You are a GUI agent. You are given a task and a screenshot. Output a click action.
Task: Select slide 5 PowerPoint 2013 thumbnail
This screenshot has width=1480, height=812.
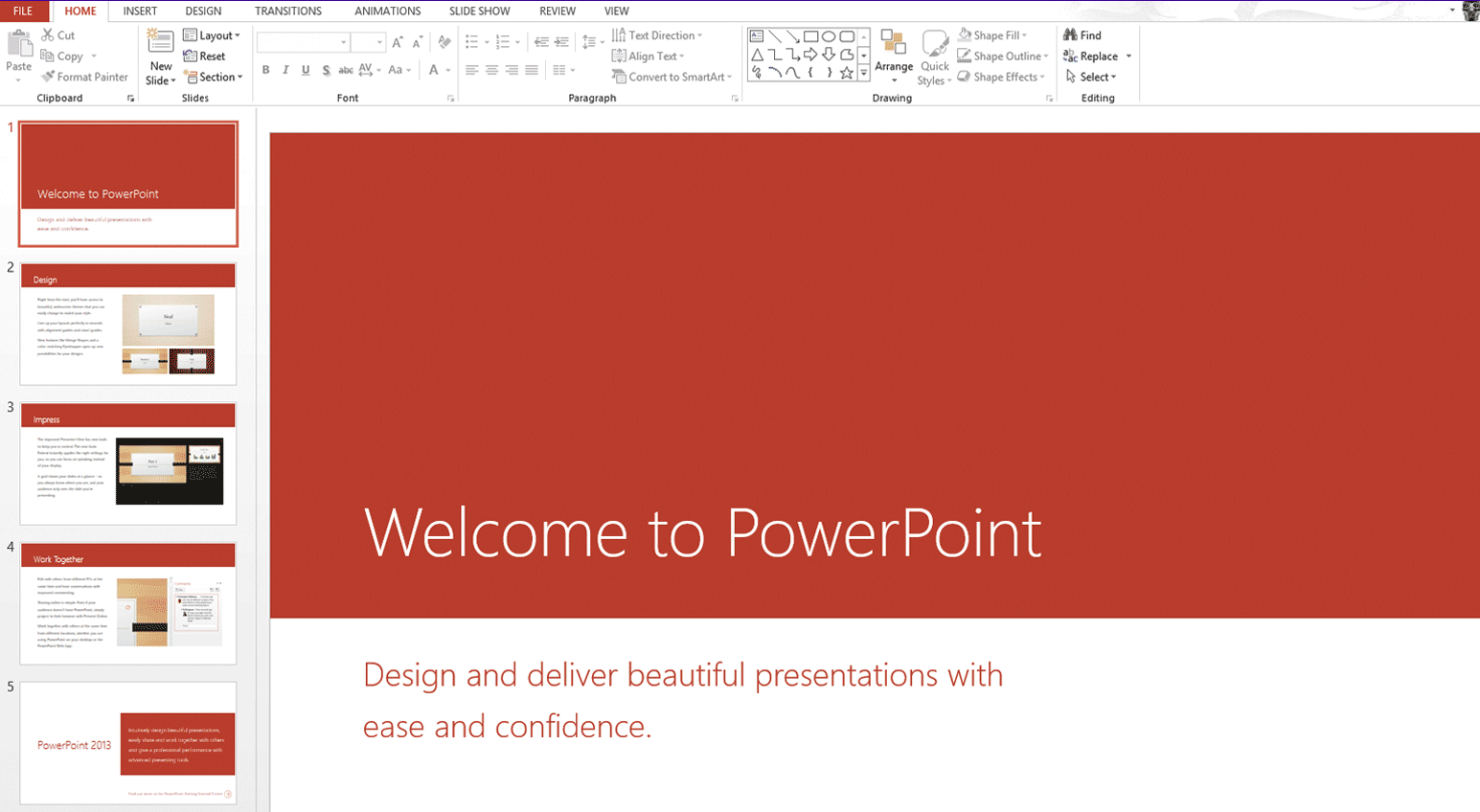[x=128, y=743]
